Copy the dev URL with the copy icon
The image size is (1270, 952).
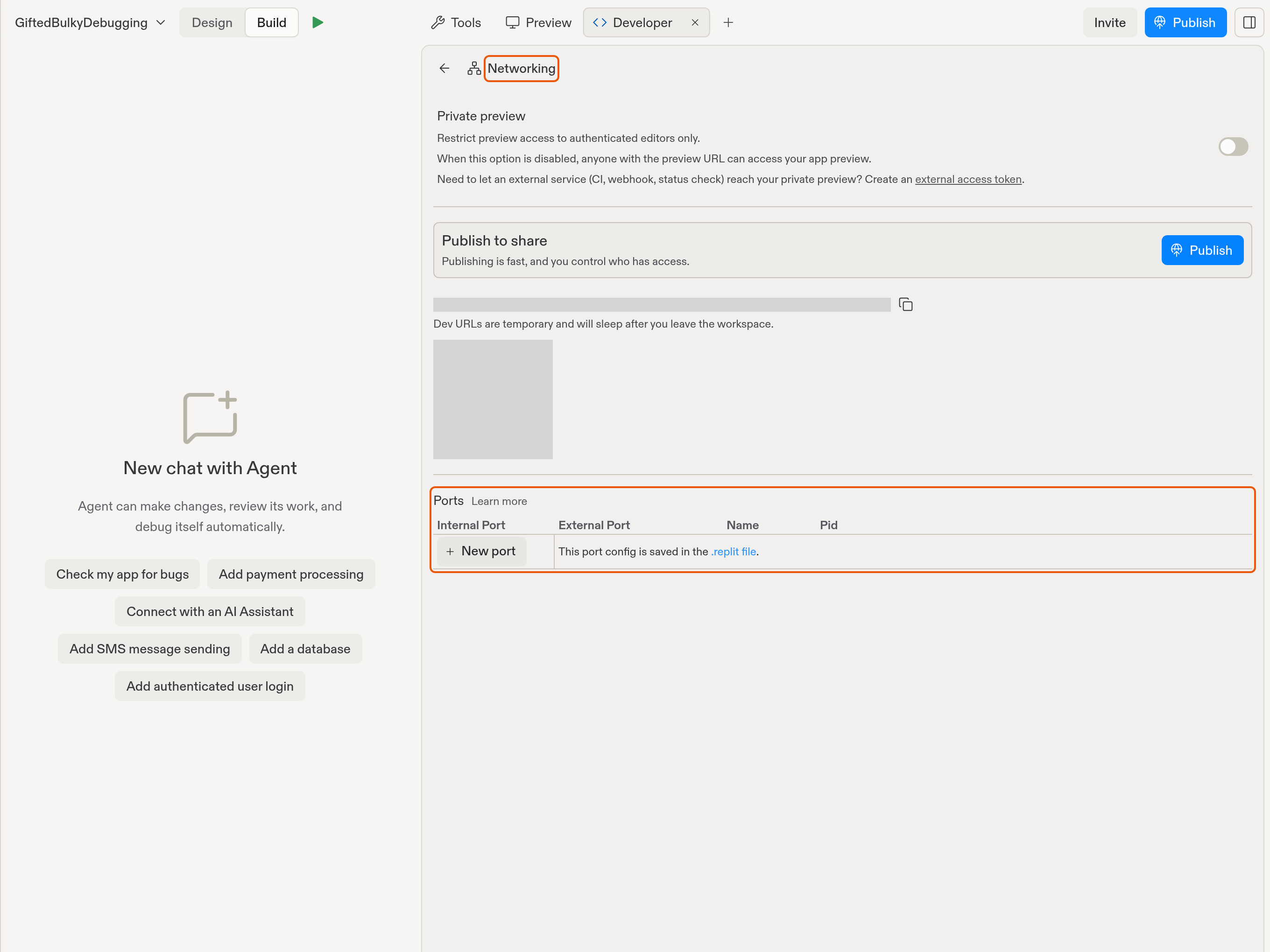point(905,304)
